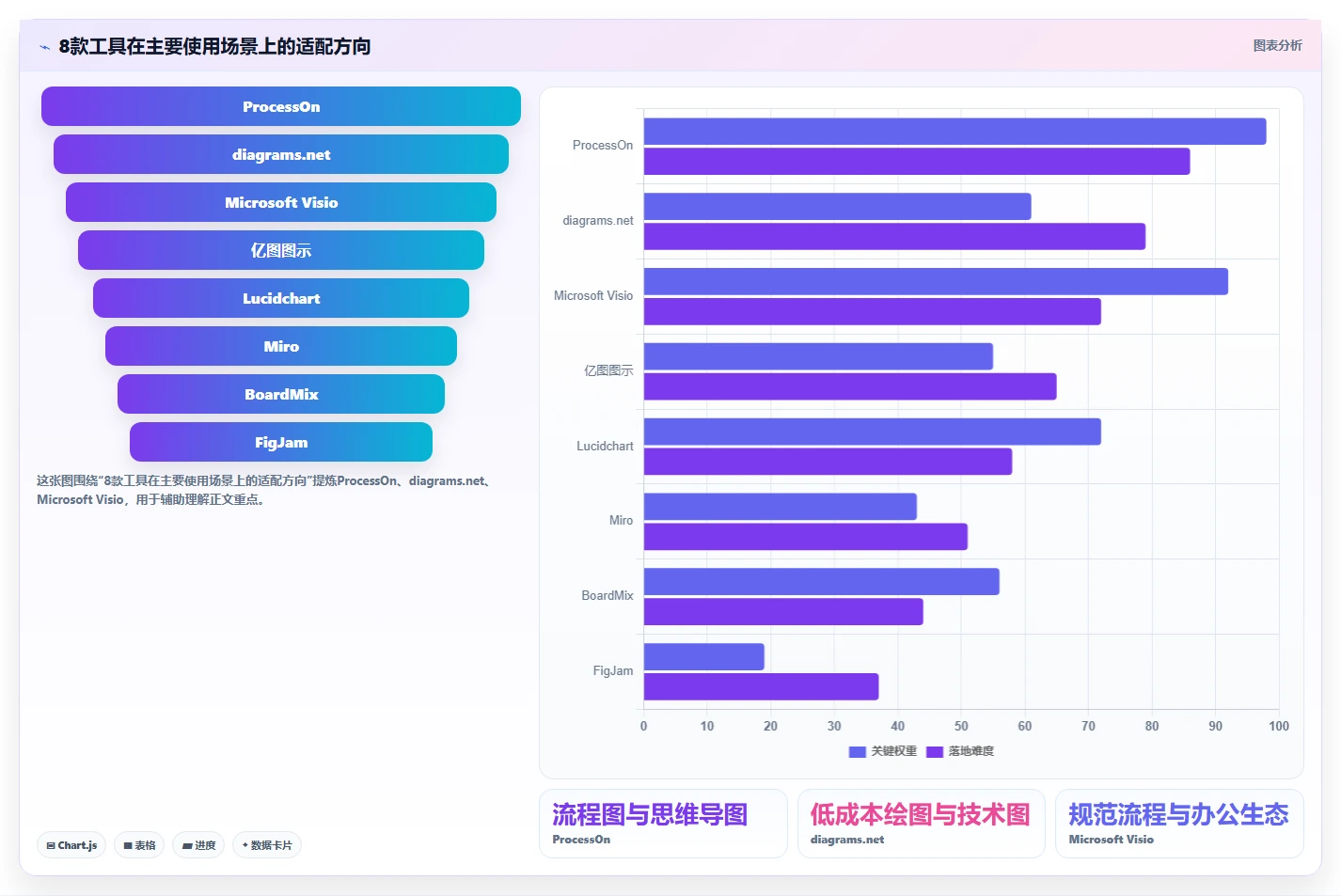Click the x-axis tick value 100

click(x=1279, y=726)
